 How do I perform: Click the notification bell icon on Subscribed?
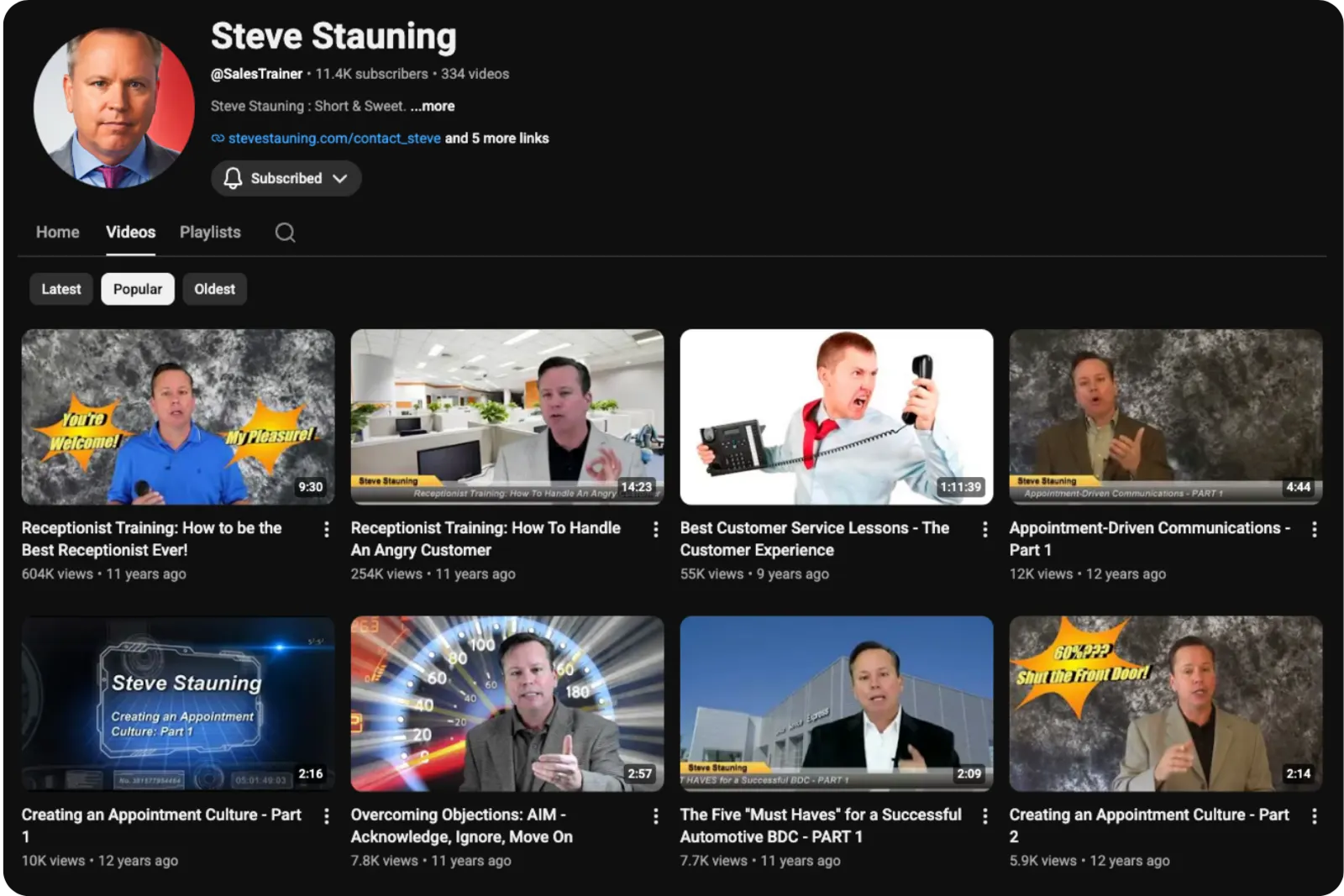233,178
